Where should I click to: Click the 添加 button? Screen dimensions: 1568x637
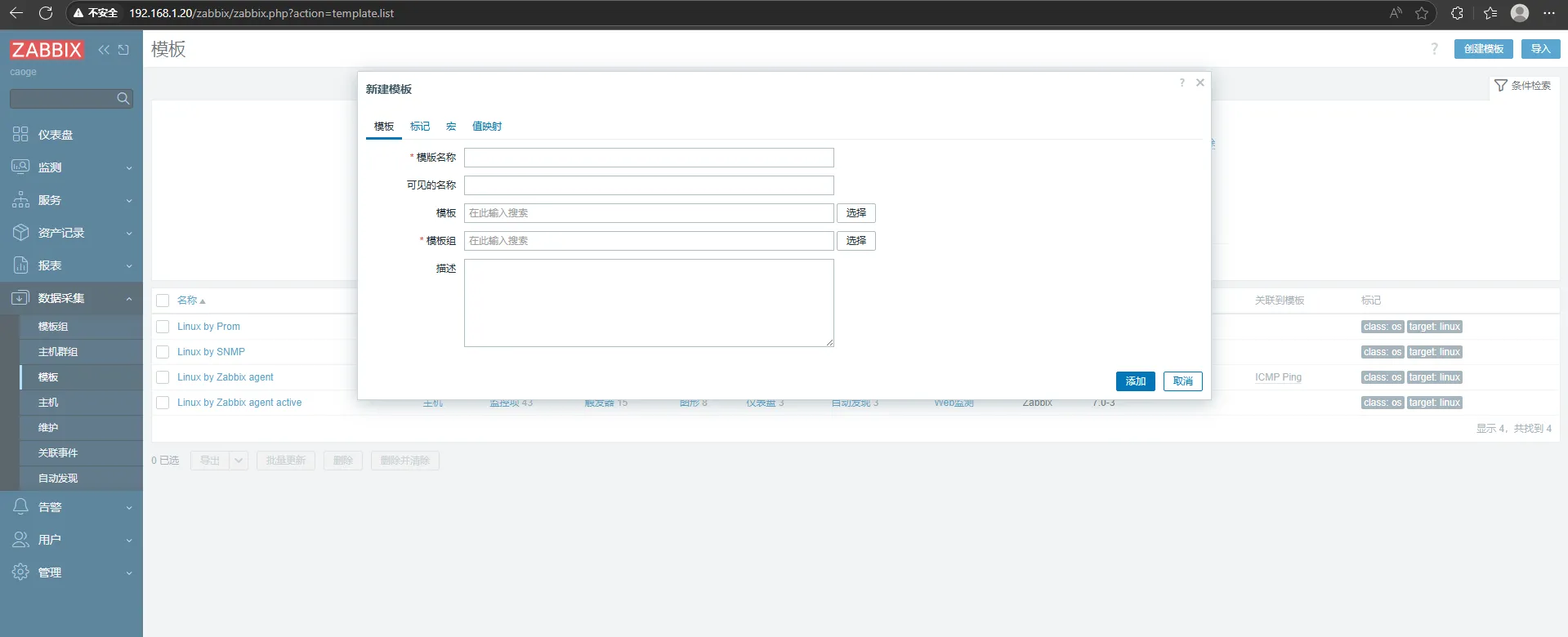1136,381
